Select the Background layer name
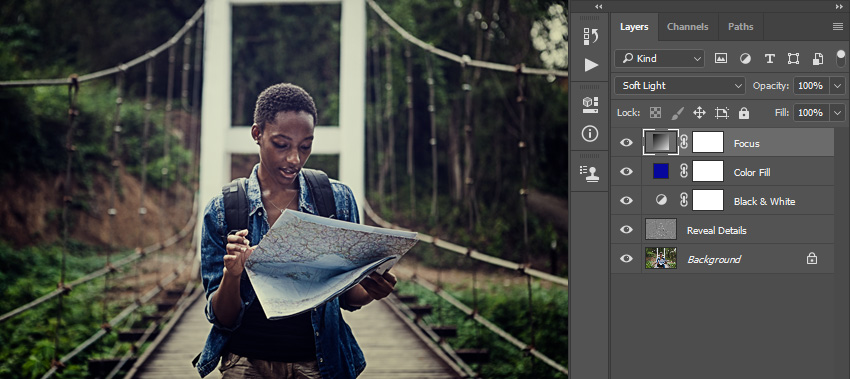 (714, 260)
